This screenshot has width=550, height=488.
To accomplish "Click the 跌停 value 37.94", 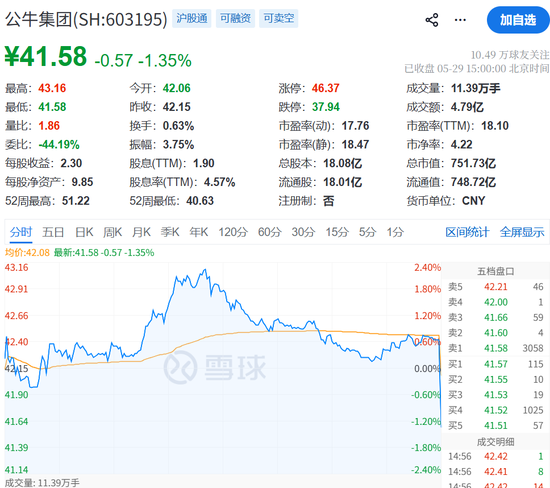I will pos(326,107).
